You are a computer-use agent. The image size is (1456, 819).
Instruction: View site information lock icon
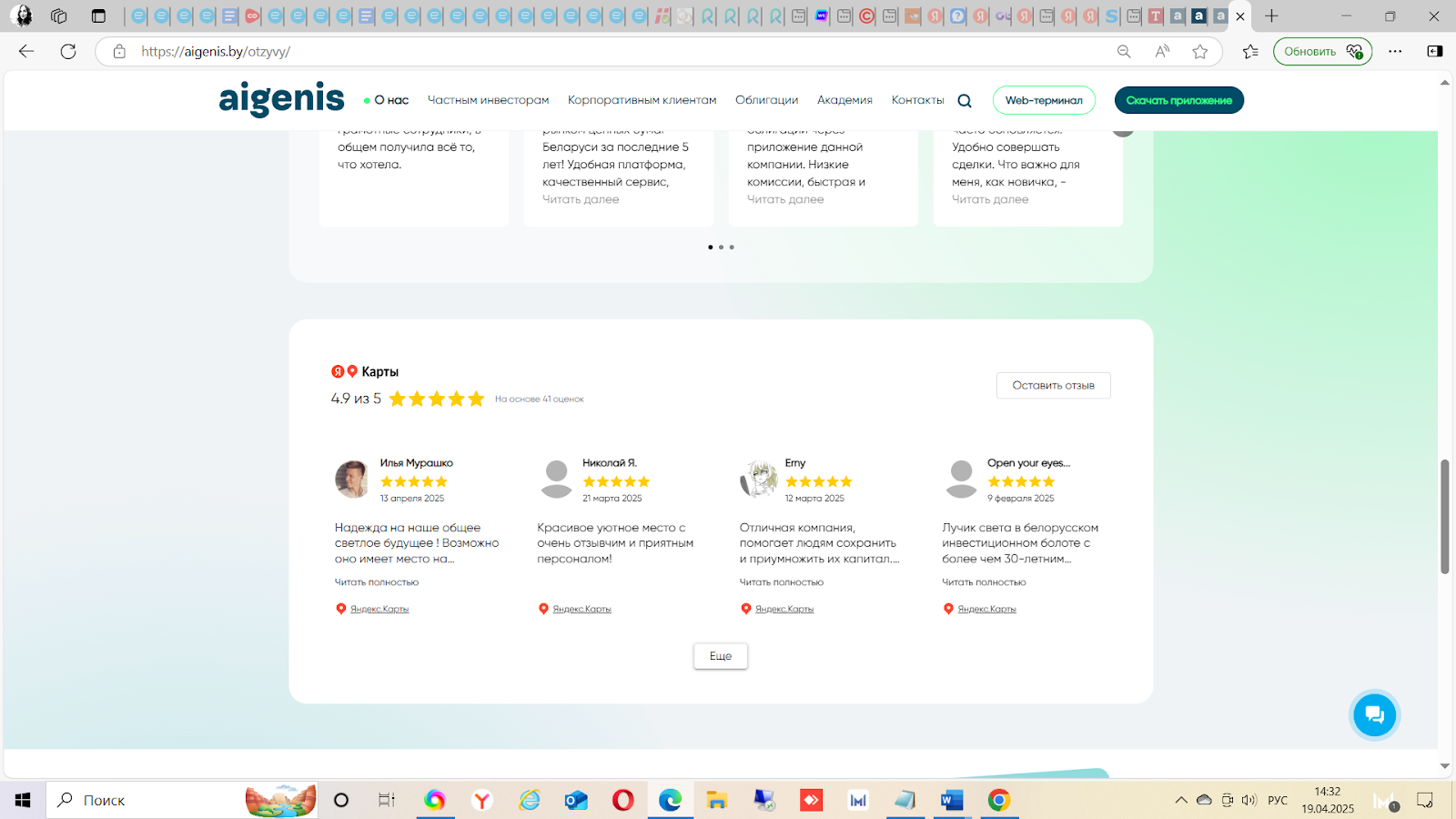point(119,52)
